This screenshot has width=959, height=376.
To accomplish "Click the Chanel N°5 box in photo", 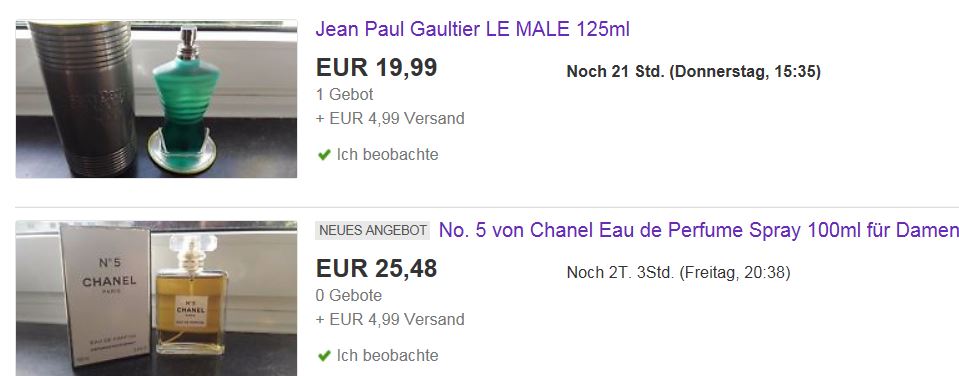I will [x=105, y=293].
